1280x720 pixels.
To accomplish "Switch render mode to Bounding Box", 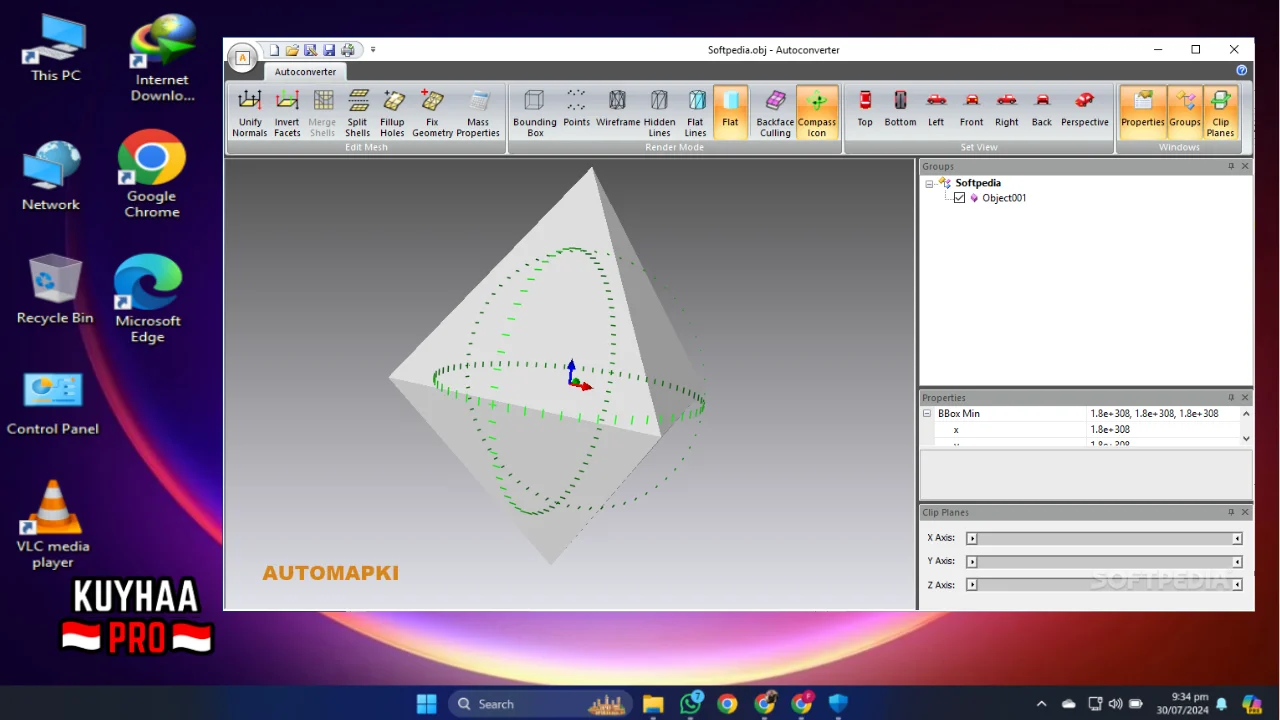I will pyautogui.click(x=535, y=112).
